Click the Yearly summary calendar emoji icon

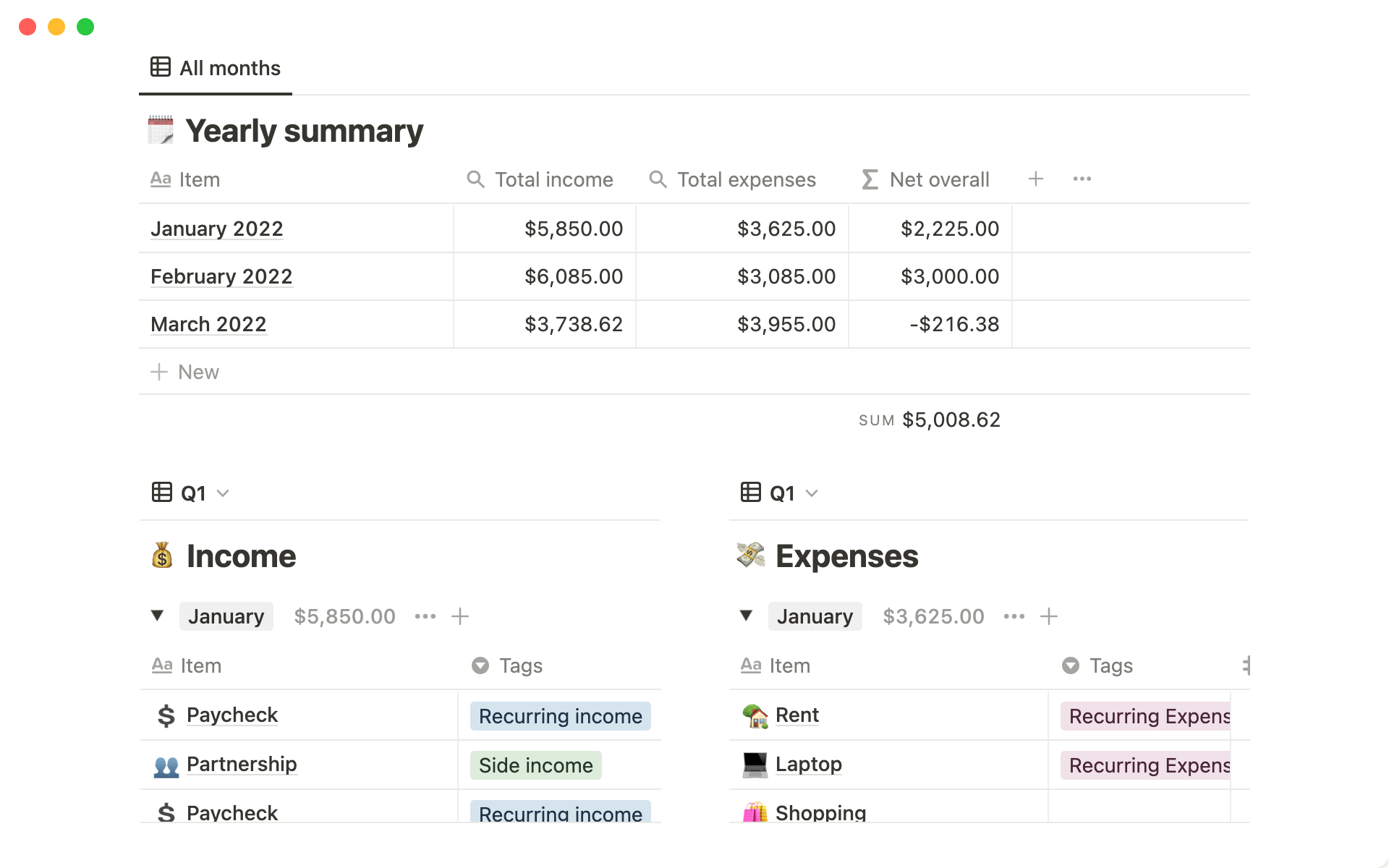(x=161, y=131)
